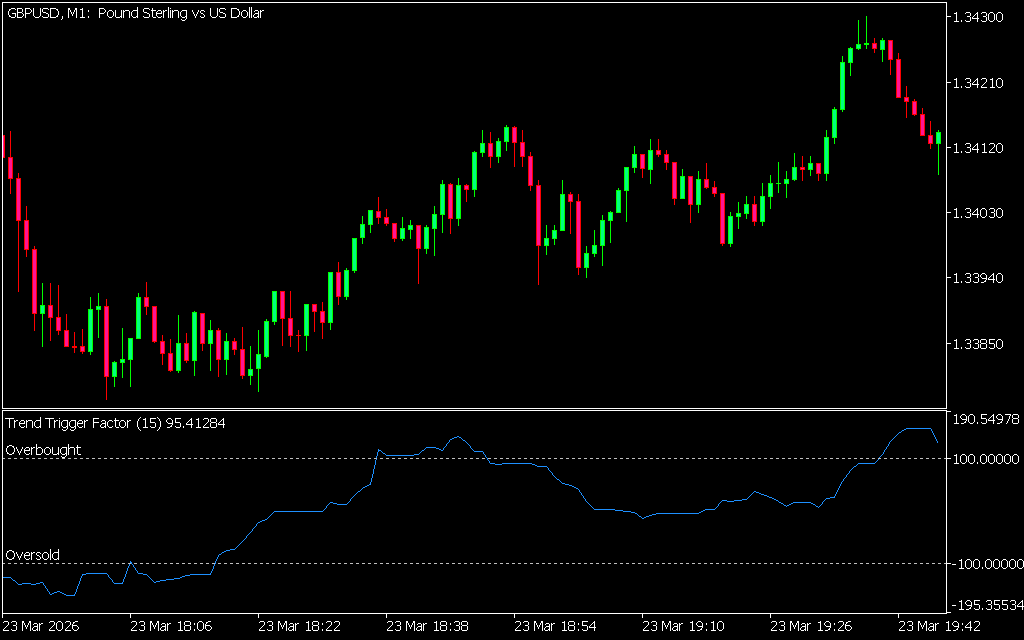The image size is (1024, 640).
Task: Click the dashed Overbought level line
Action: click(x=600, y=459)
